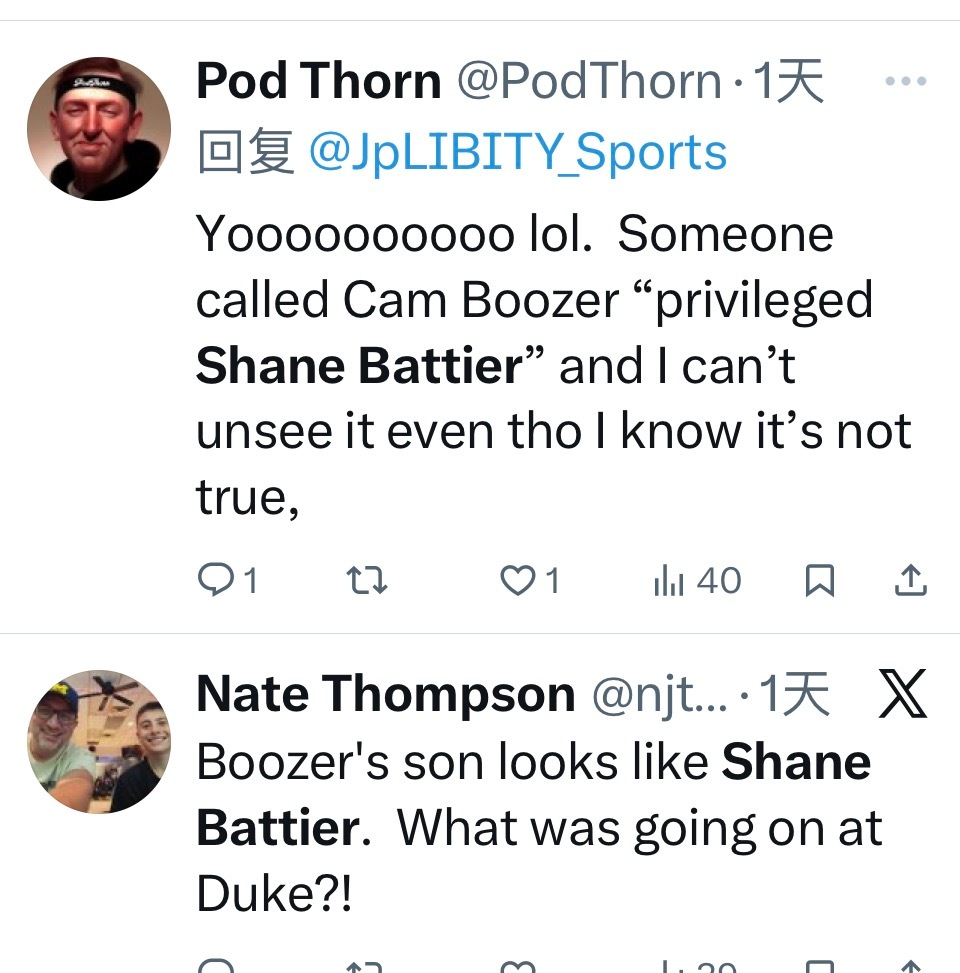Tap the @PodThorn handle
Screen dimensions: 960x973
589,82
